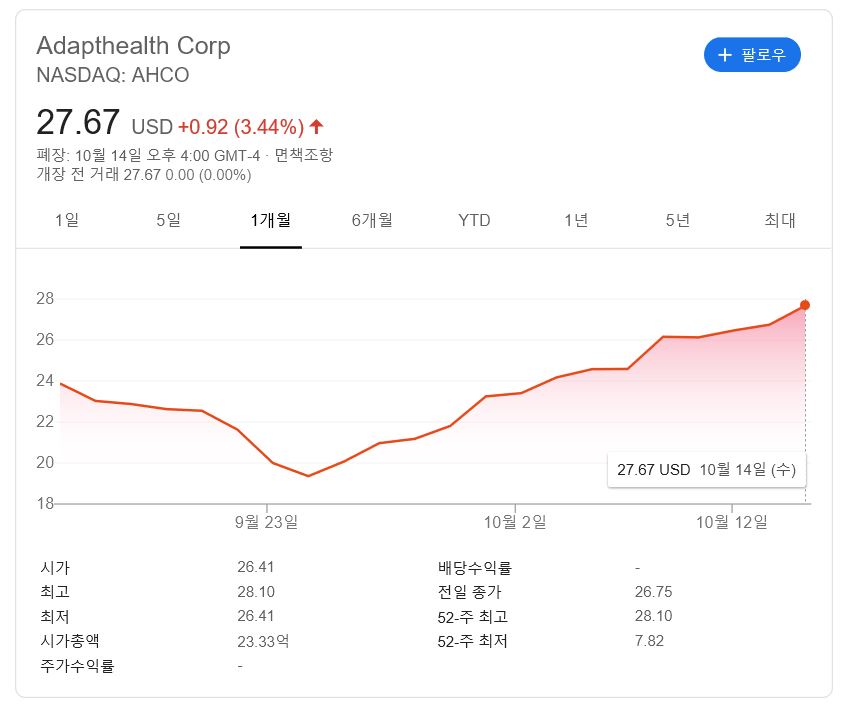Switch chart to YTD
Screen dimensions: 847x707
pyautogui.click(x=474, y=220)
